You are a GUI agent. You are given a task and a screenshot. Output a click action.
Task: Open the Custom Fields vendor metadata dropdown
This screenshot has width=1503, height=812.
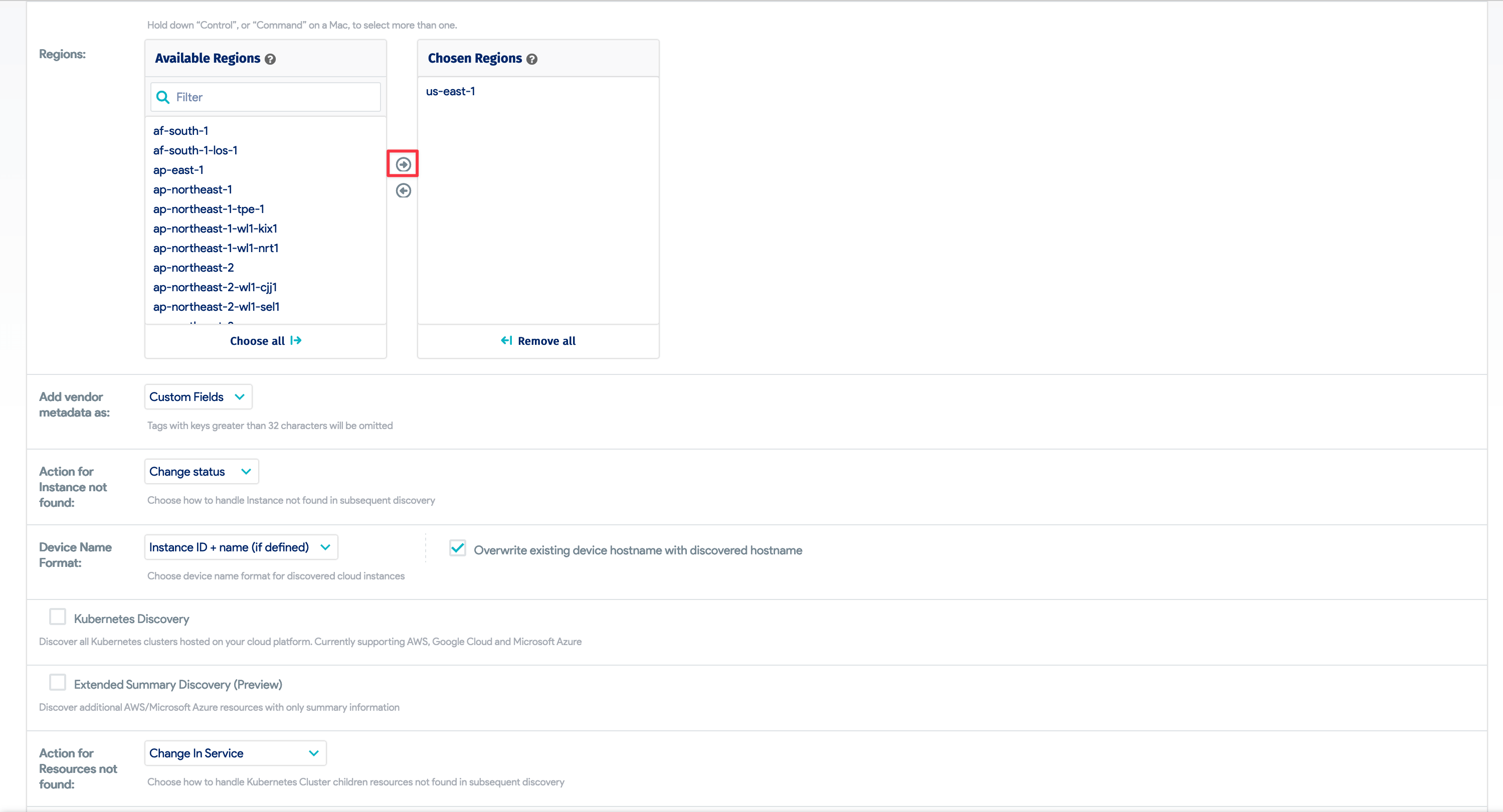[x=198, y=396]
